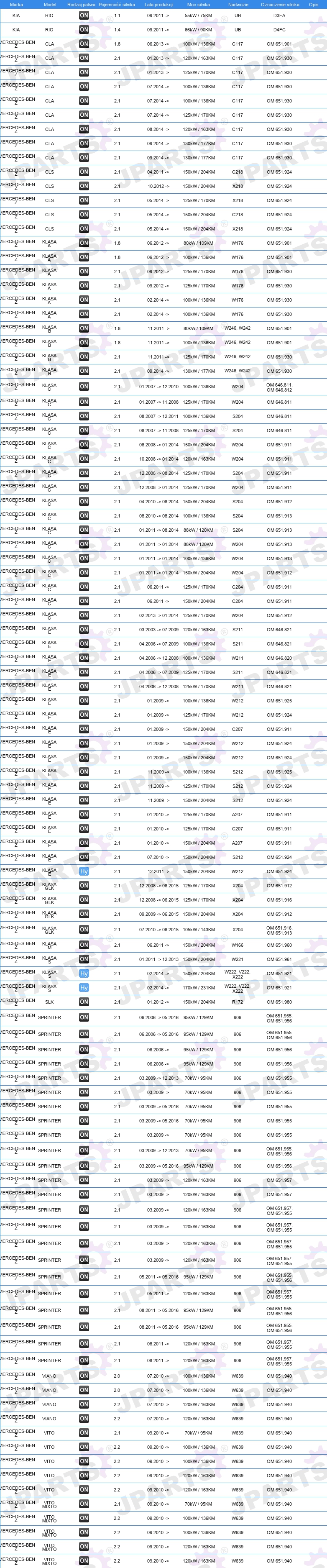Click the ON icon in the KLASA E OM 646.820 row
The image size is (327, 1568).
tap(84, 658)
